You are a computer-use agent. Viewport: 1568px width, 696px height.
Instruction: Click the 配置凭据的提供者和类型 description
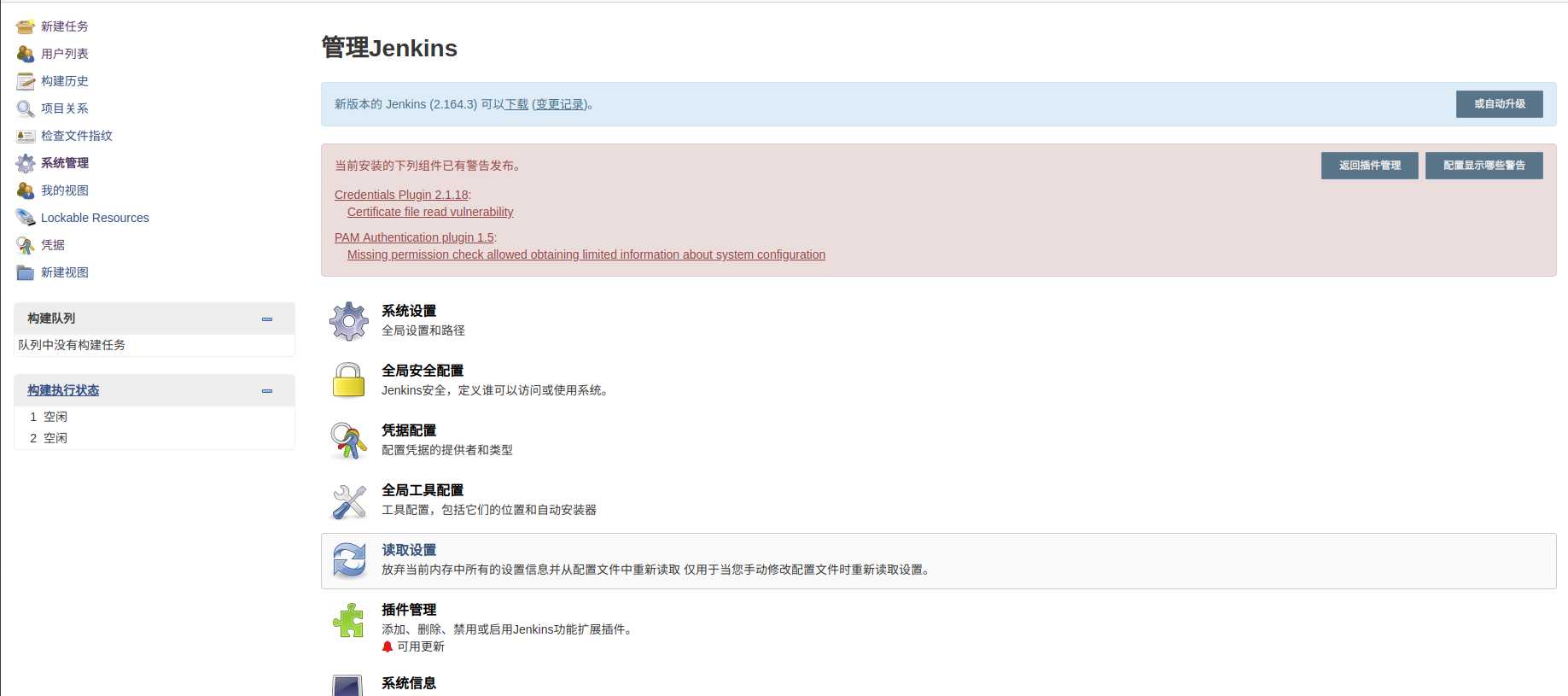coord(447,450)
